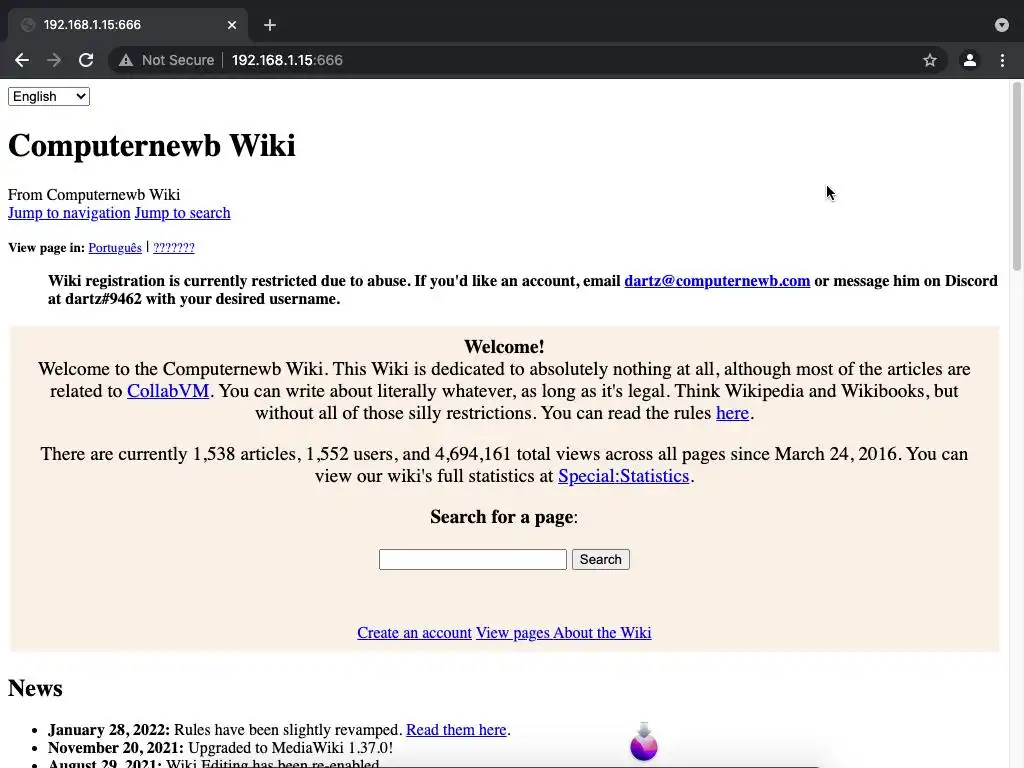Open the 'Read them here' rules link

(x=456, y=729)
